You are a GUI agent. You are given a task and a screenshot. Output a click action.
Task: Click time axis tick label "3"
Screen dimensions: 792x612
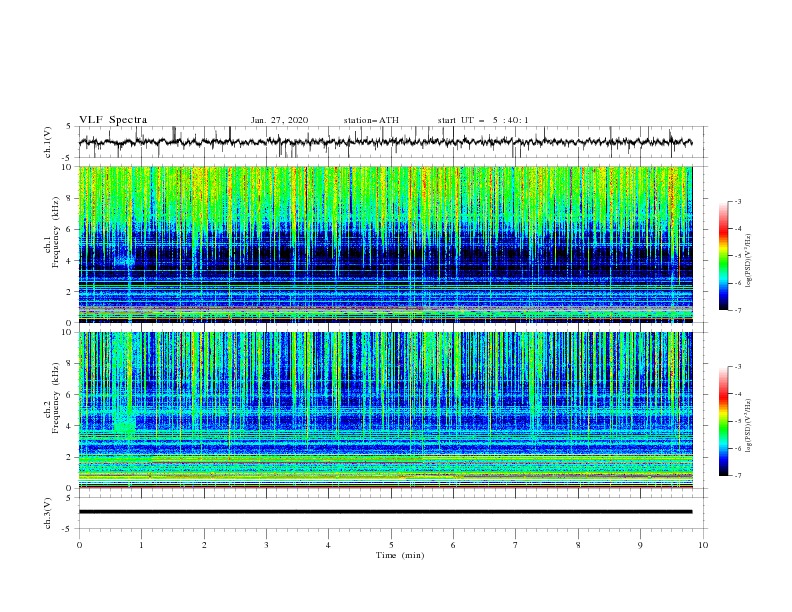[x=266, y=545]
